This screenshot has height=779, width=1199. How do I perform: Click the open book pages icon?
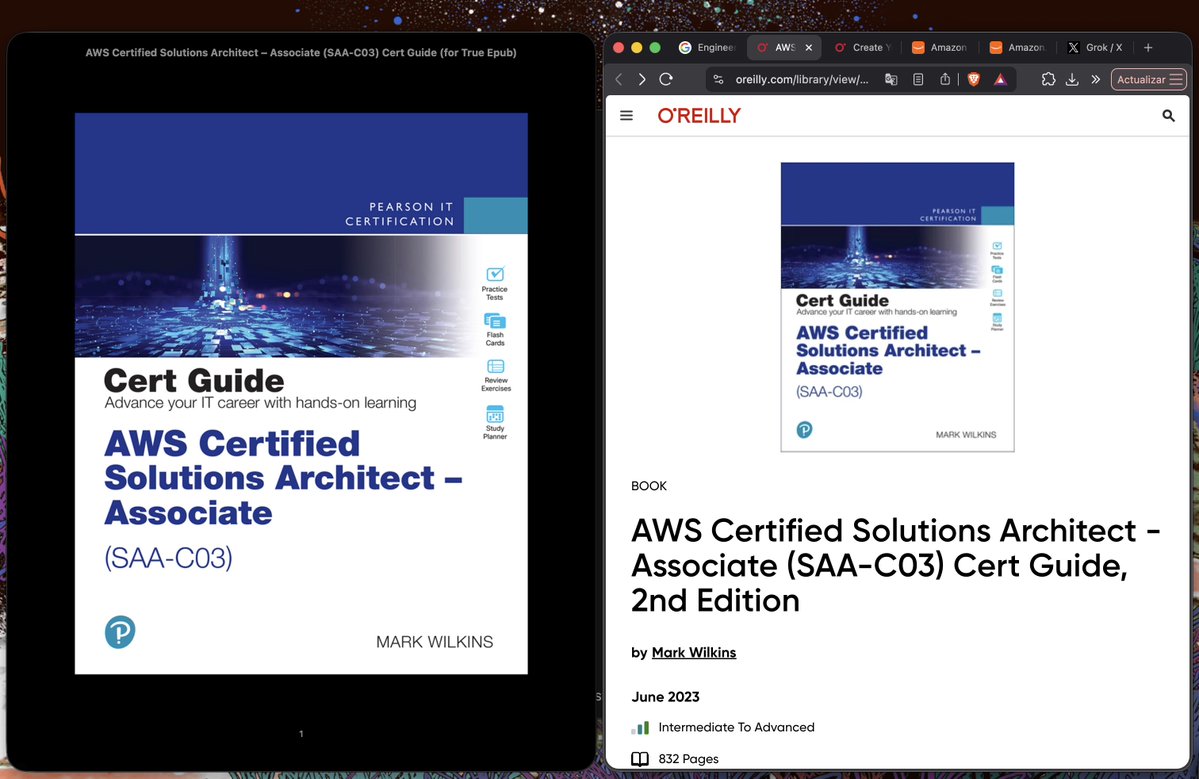(x=640, y=759)
